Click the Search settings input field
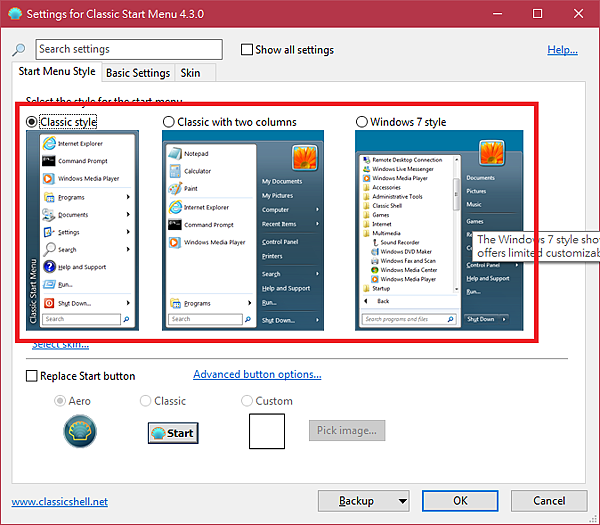Image resolution: width=600 pixels, height=525 pixels. pyautogui.click(x=129, y=49)
